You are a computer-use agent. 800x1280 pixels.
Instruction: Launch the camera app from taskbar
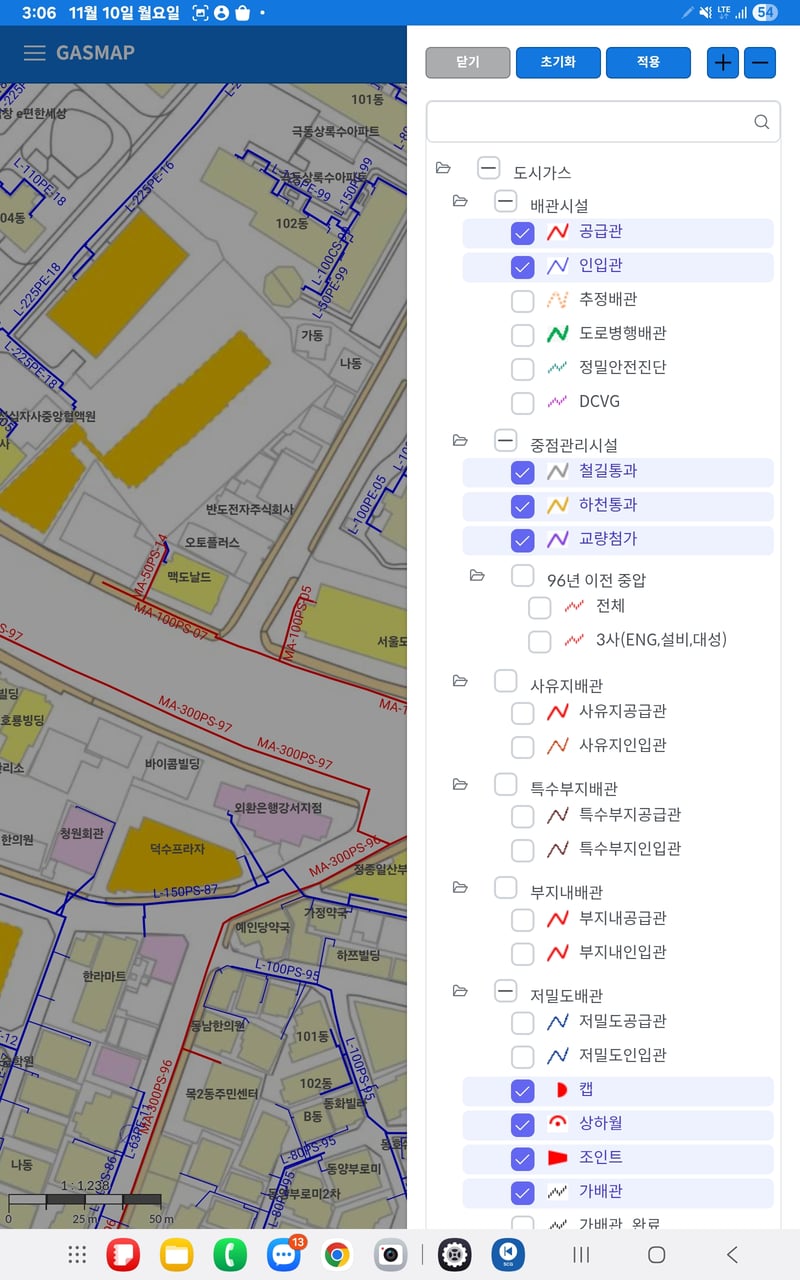click(391, 1254)
